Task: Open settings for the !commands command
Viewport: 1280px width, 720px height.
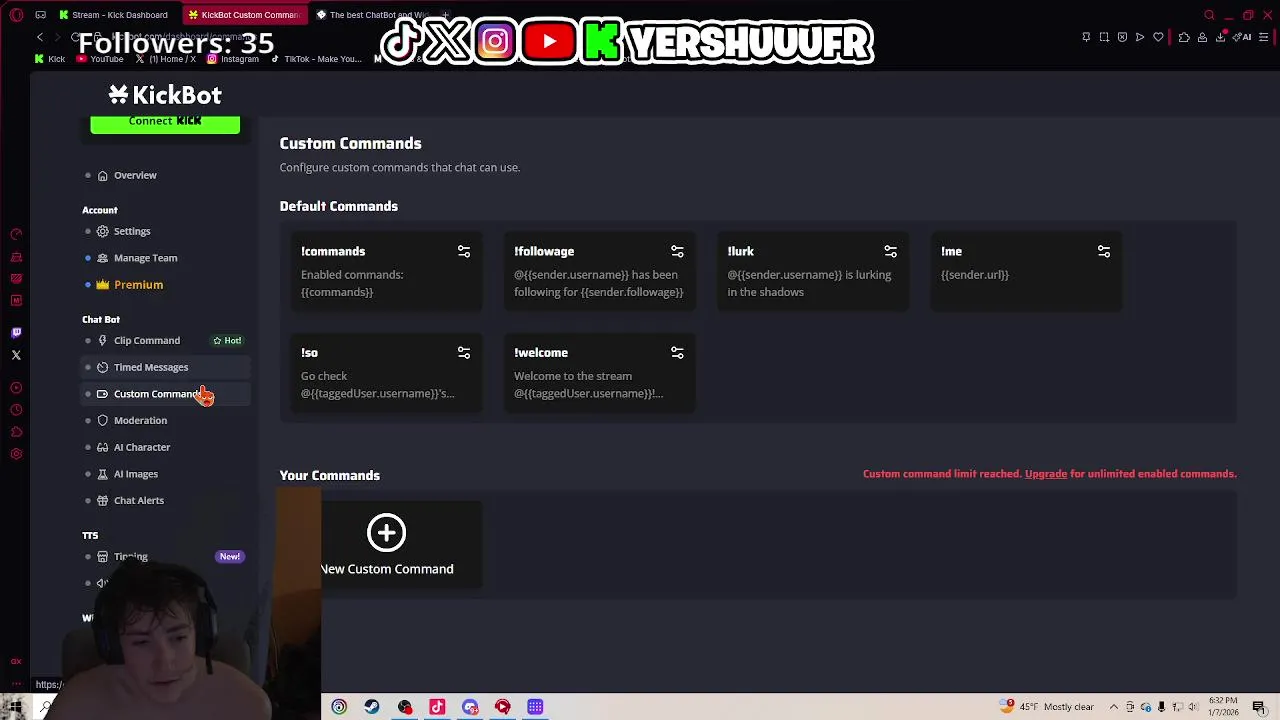Action: 464,252
